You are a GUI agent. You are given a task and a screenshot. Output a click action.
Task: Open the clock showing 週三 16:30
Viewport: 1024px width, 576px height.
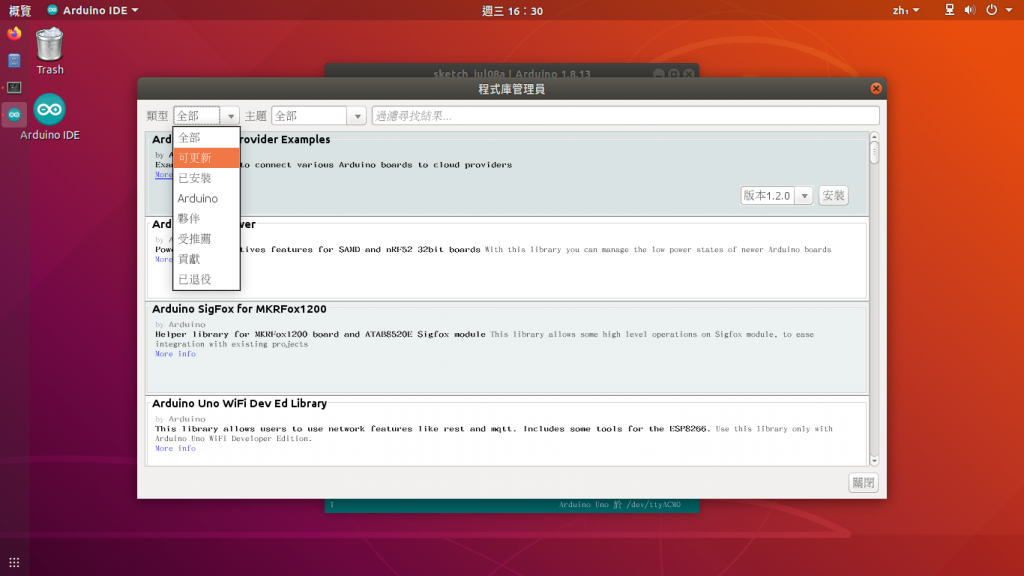(x=512, y=10)
